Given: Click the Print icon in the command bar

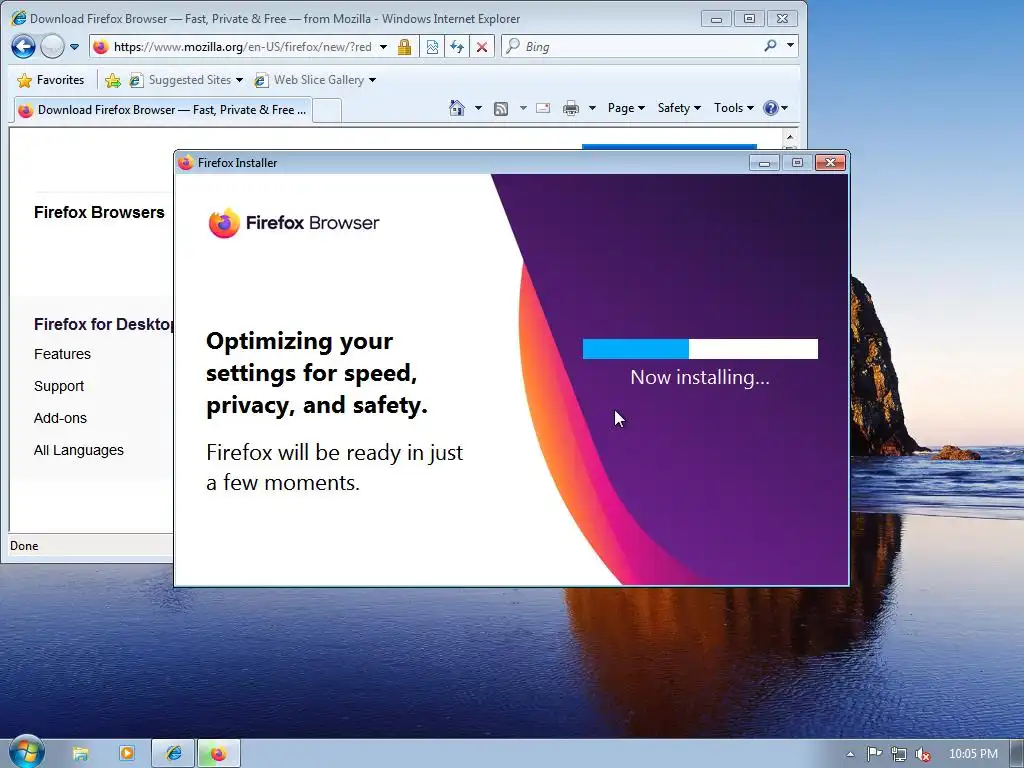Looking at the screenshot, I should click(x=571, y=108).
